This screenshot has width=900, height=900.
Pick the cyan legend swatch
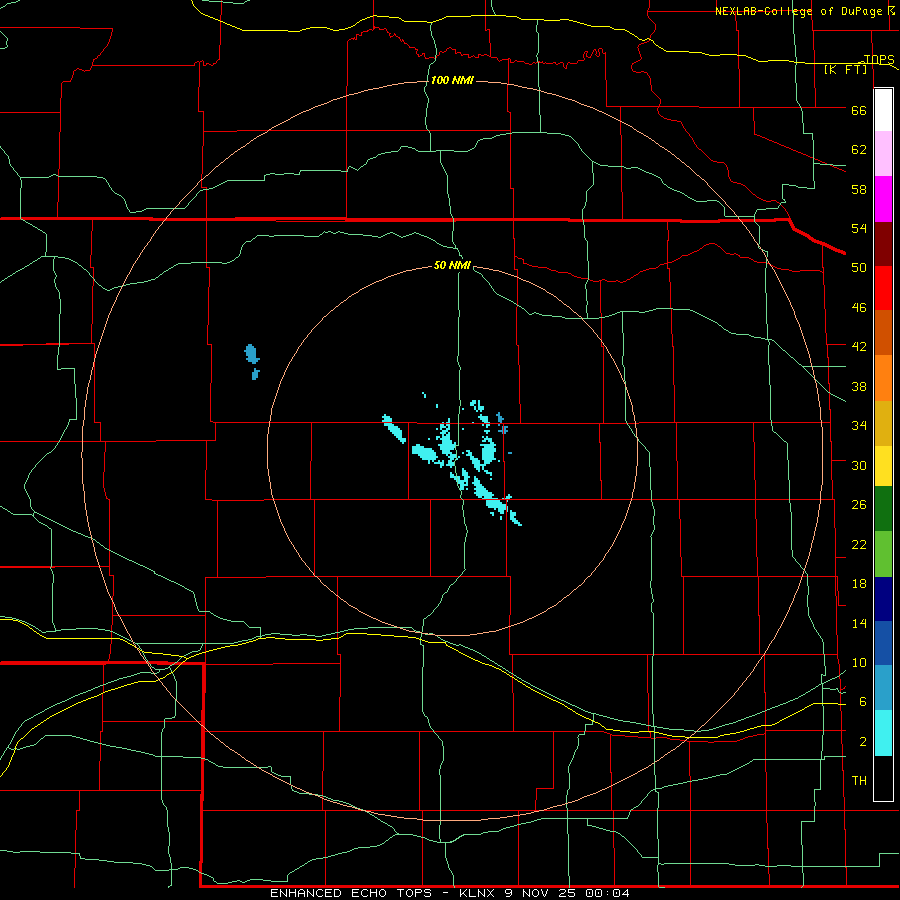(883, 733)
